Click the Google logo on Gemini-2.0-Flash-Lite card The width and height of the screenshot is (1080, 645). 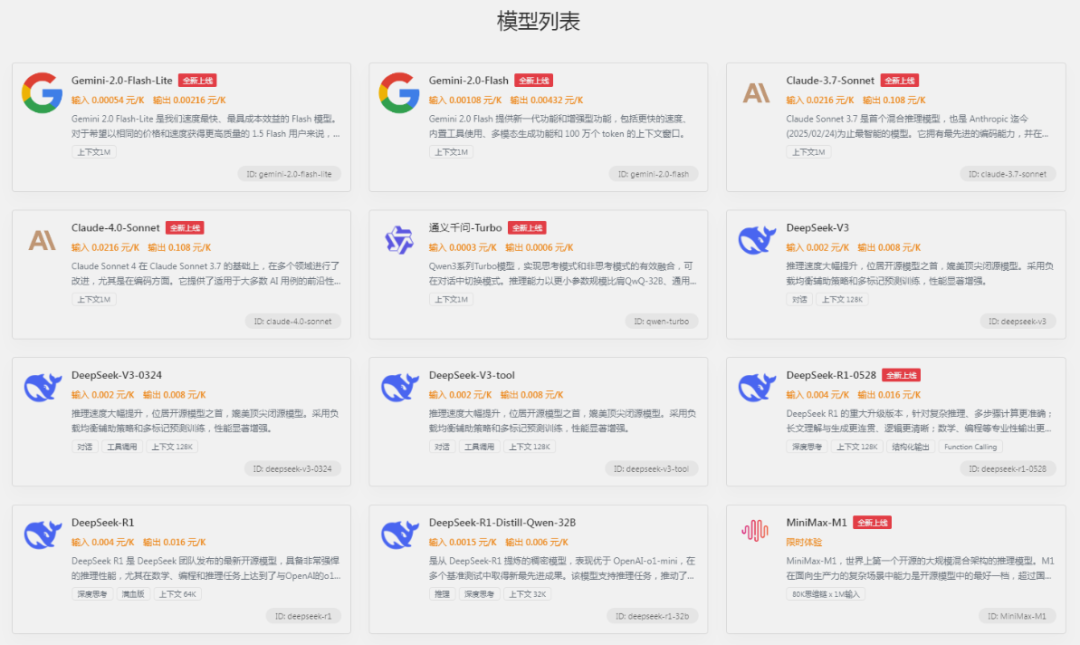point(42,92)
